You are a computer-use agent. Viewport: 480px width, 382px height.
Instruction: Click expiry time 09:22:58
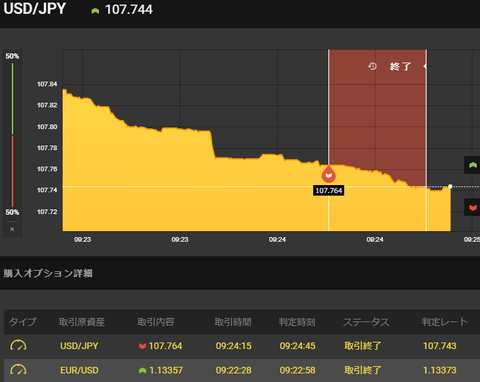tap(297, 370)
